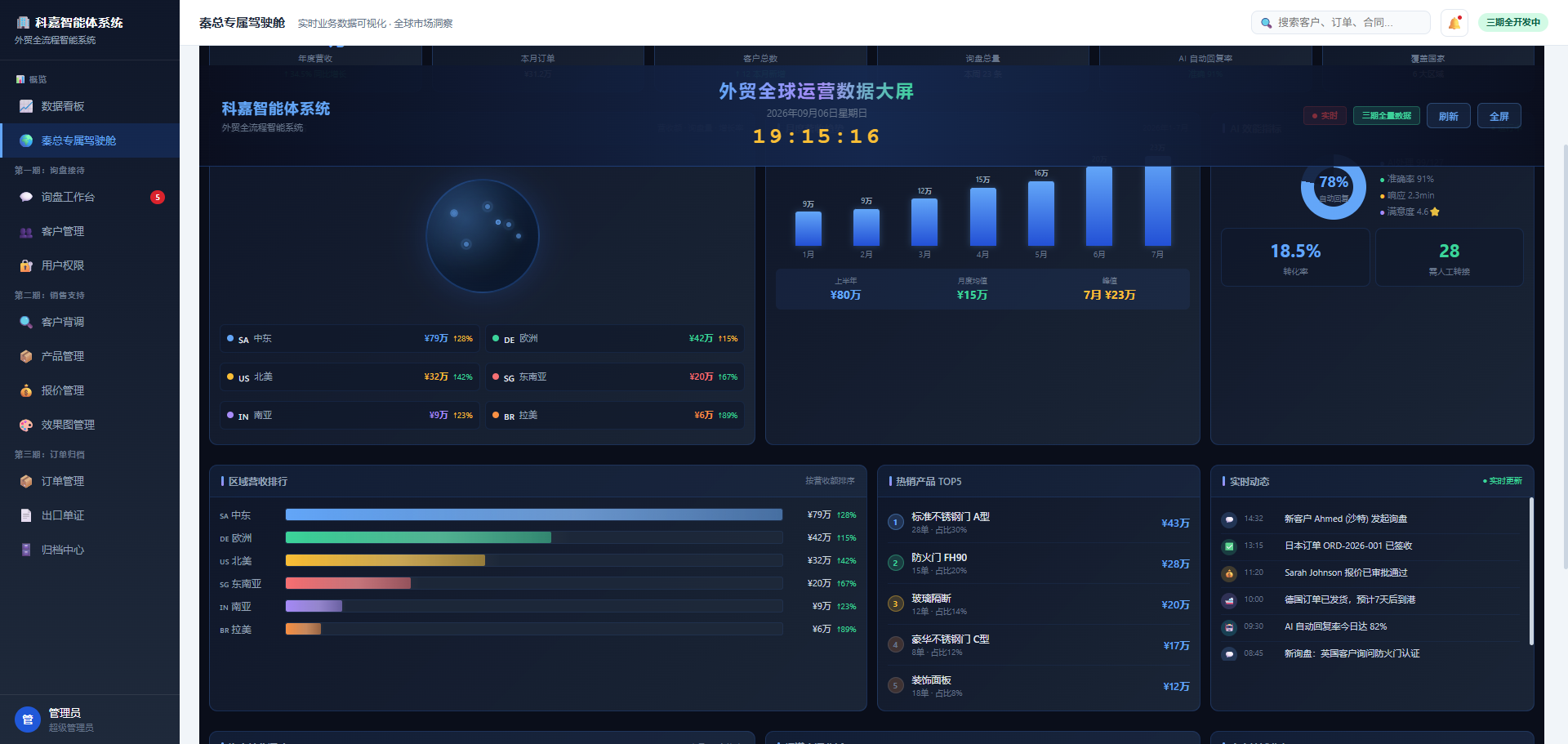Click the 产品管理 box icon

[x=26, y=356]
